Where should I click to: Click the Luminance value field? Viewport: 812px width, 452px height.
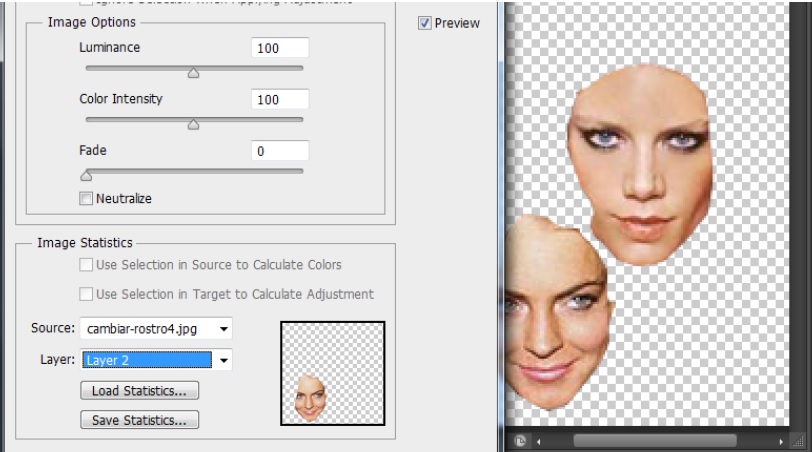point(280,48)
